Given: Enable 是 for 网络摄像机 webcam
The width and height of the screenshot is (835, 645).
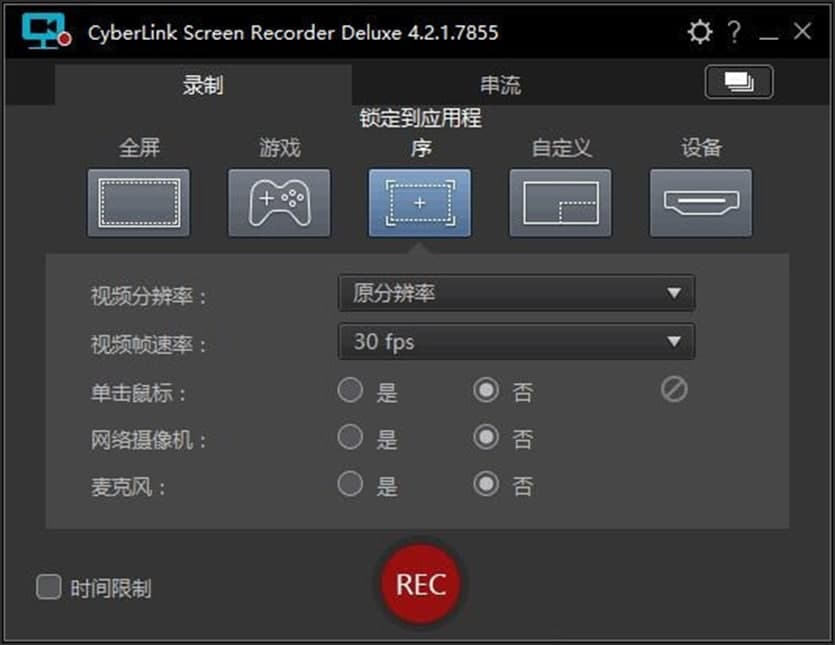Looking at the screenshot, I should (351, 438).
